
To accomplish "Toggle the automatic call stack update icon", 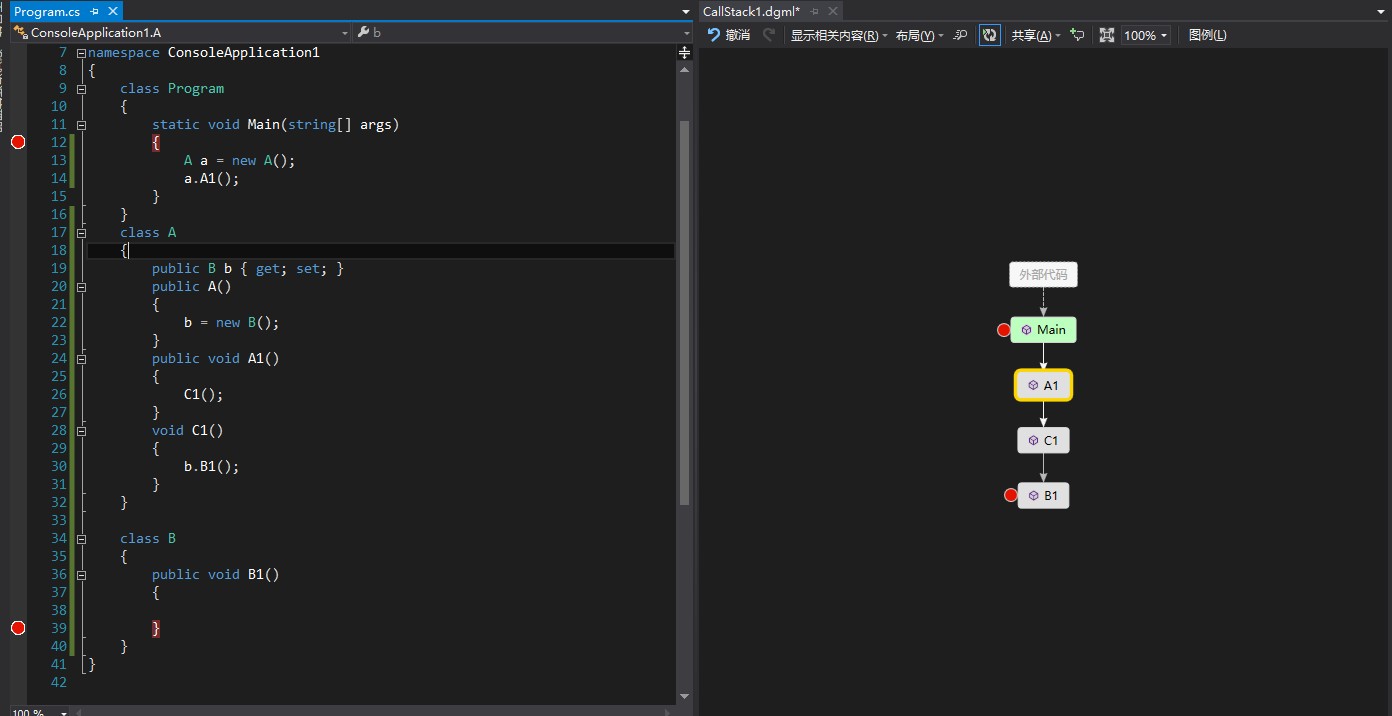I will (x=989, y=35).
